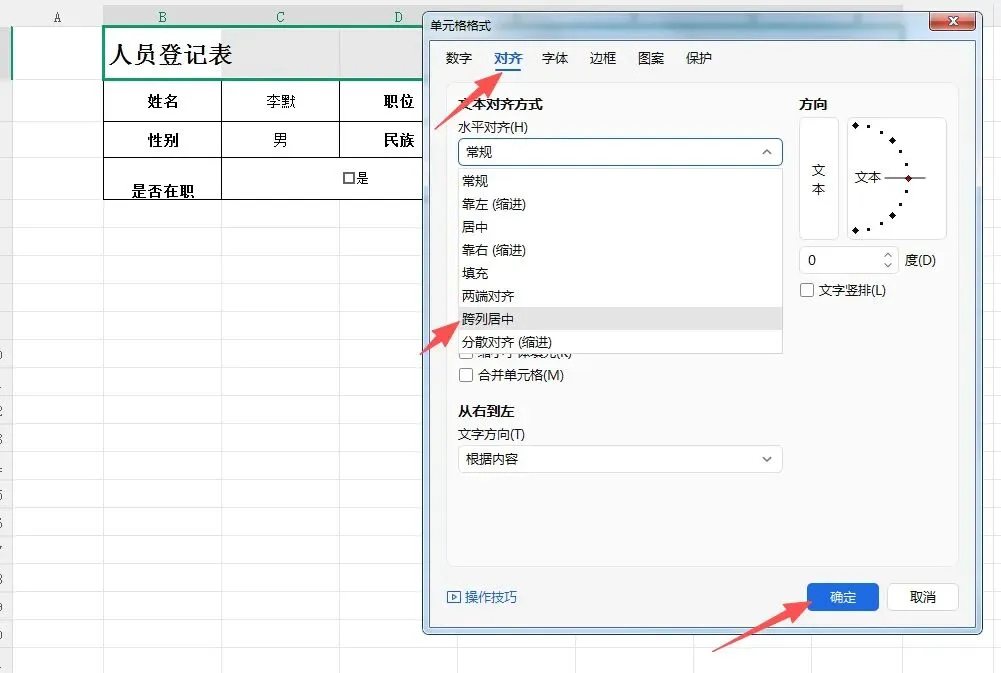Select column C header
The image size is (1001, 673).
coord(280,17)
